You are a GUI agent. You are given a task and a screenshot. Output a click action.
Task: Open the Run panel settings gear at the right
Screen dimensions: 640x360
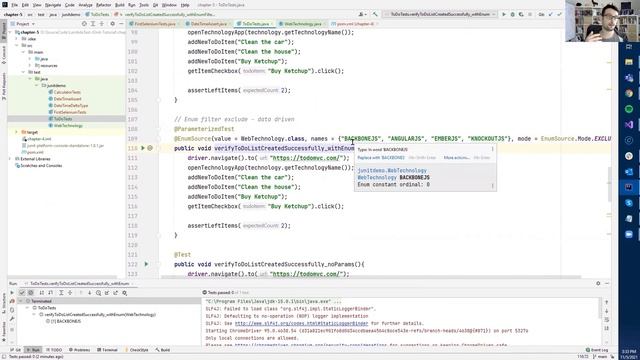click(598, 283)
